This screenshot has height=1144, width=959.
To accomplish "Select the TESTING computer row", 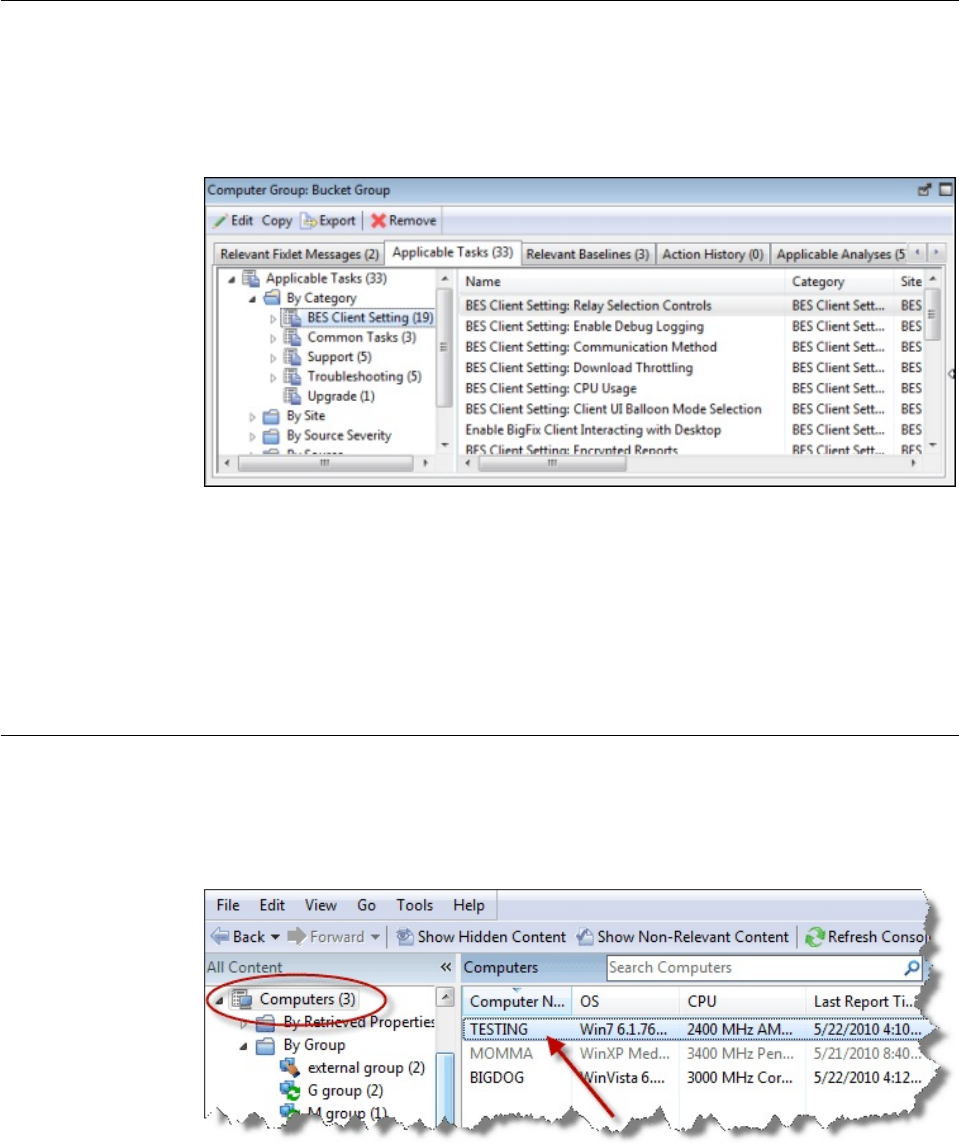I will pyautogui.click(x=695, y=1030).
